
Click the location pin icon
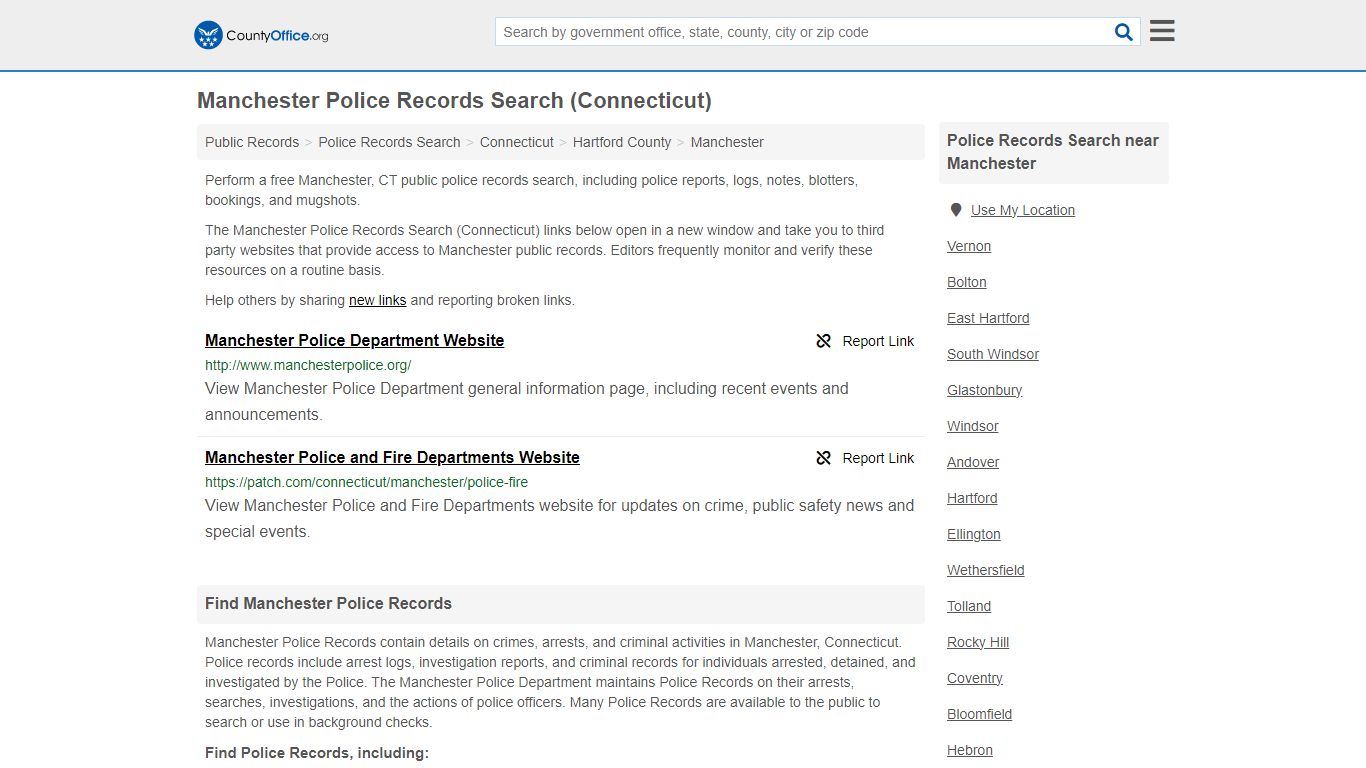point(956,210)
